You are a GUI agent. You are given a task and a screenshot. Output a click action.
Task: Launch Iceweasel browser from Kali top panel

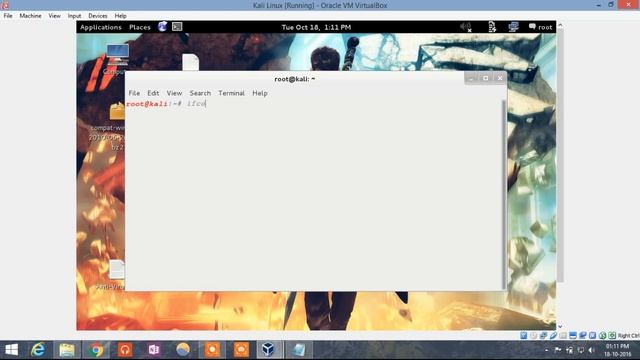pos(162,27)
